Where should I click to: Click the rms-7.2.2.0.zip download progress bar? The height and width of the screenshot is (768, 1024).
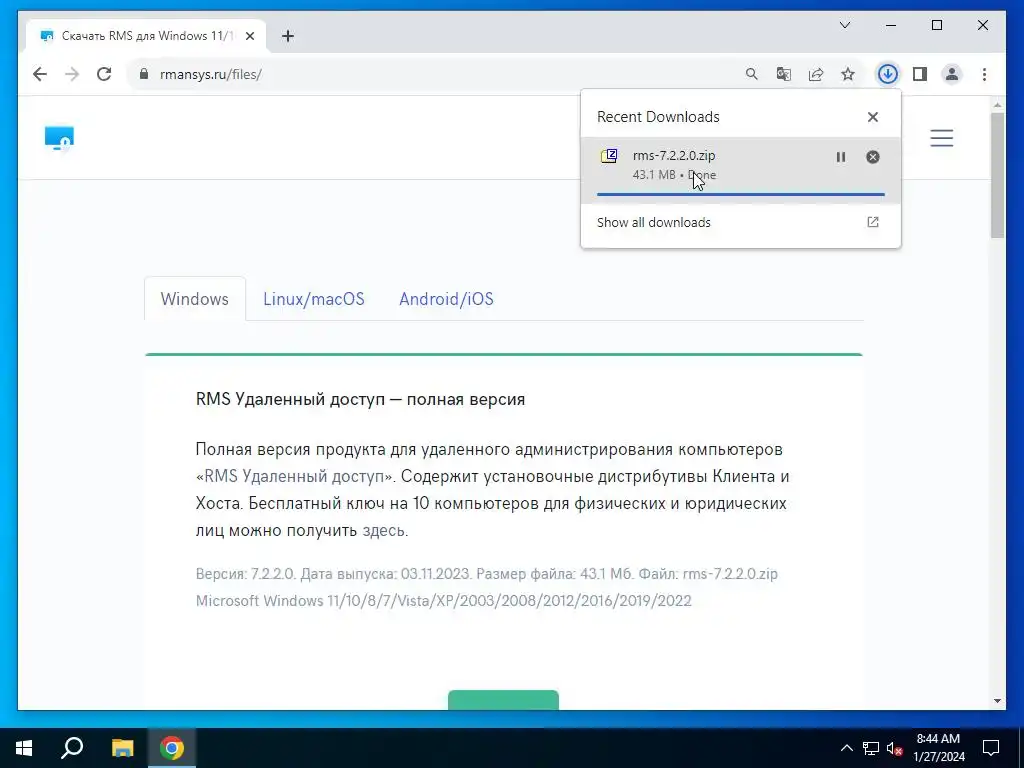[x=741, y=194]
